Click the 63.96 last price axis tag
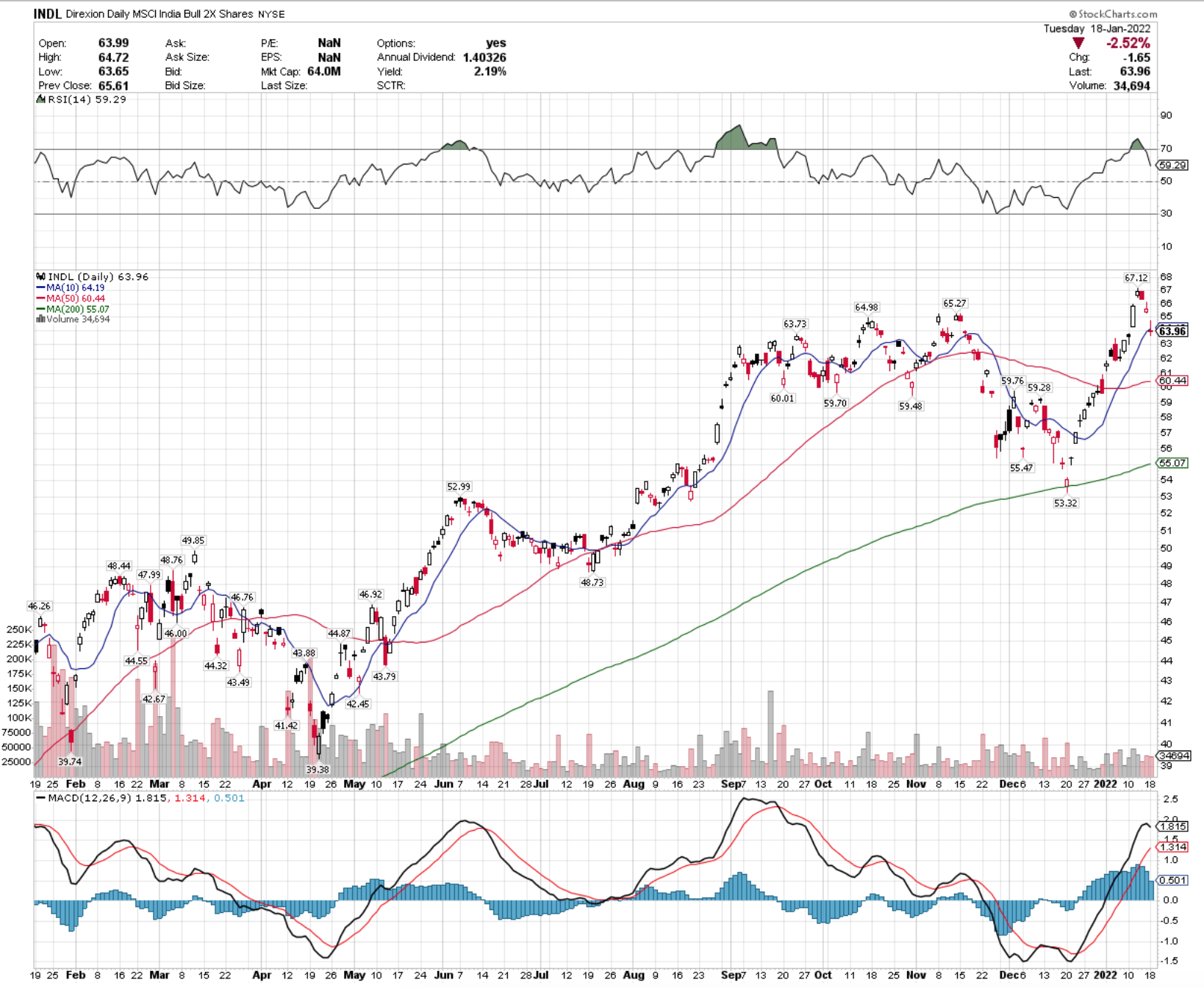The width and height of the screenshot is (1204, 988). (x=1172, y=332)
